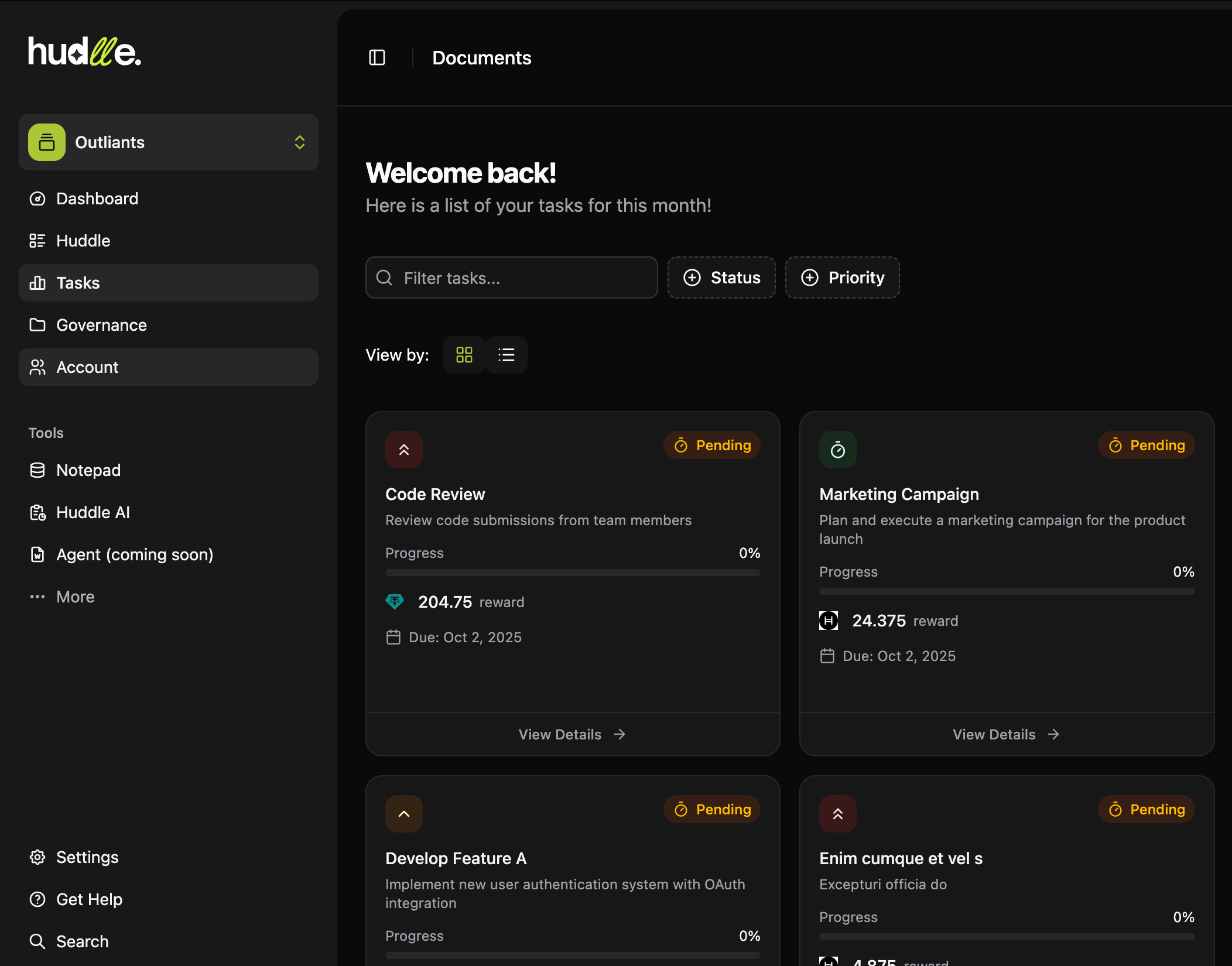The height and width of the screenshot is (966, 1232).
Task: Click Pending badge on Code Review
Action: (712, 446)
